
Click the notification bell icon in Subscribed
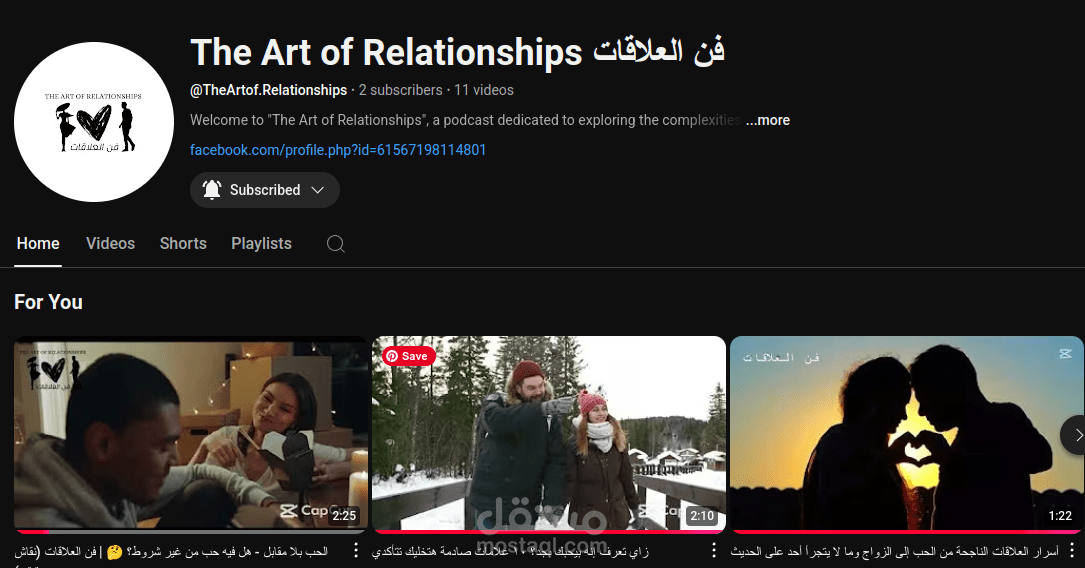tap(212, 190)
